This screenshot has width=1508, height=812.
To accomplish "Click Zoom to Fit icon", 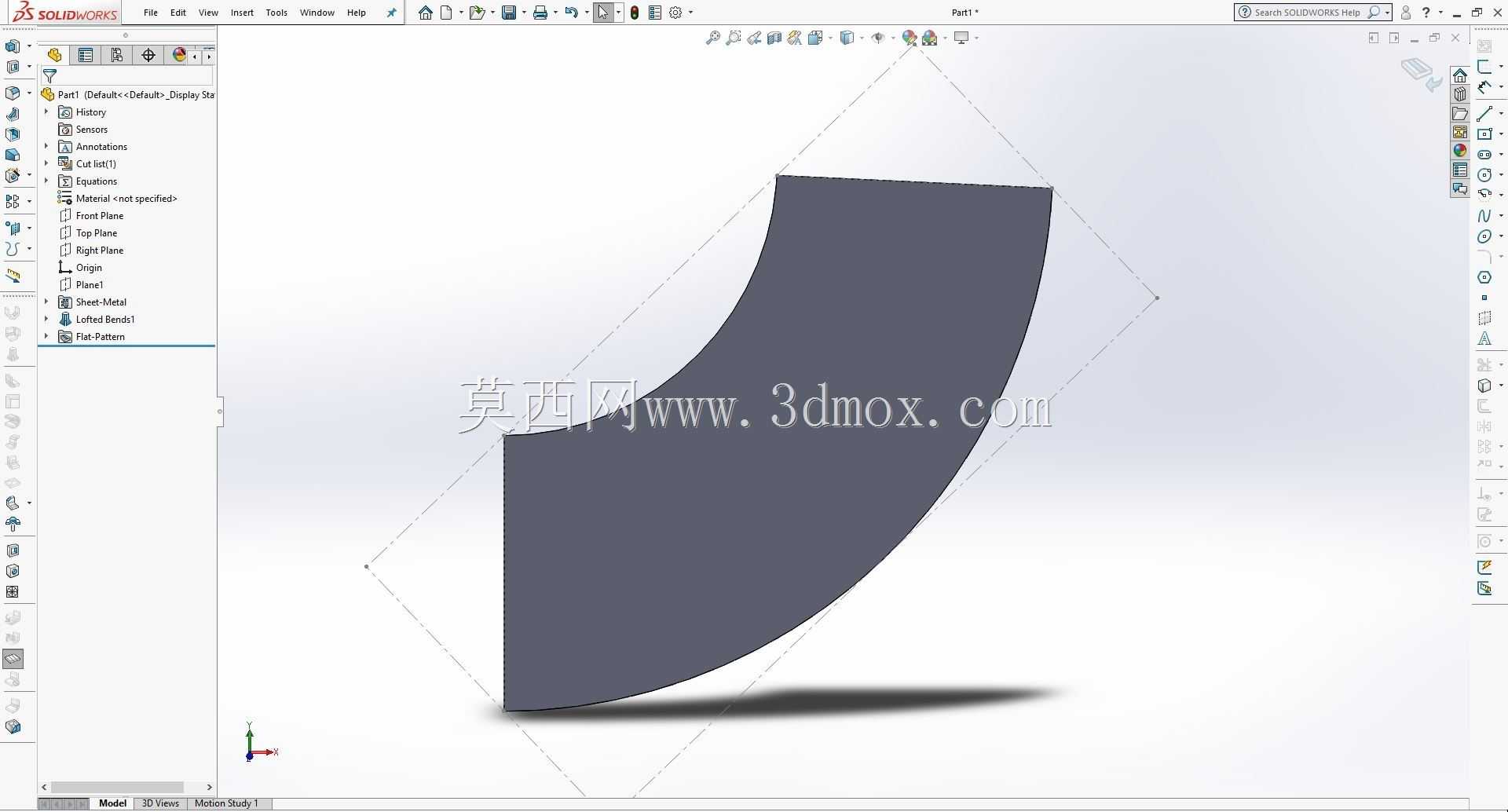I will coord(713,38).
